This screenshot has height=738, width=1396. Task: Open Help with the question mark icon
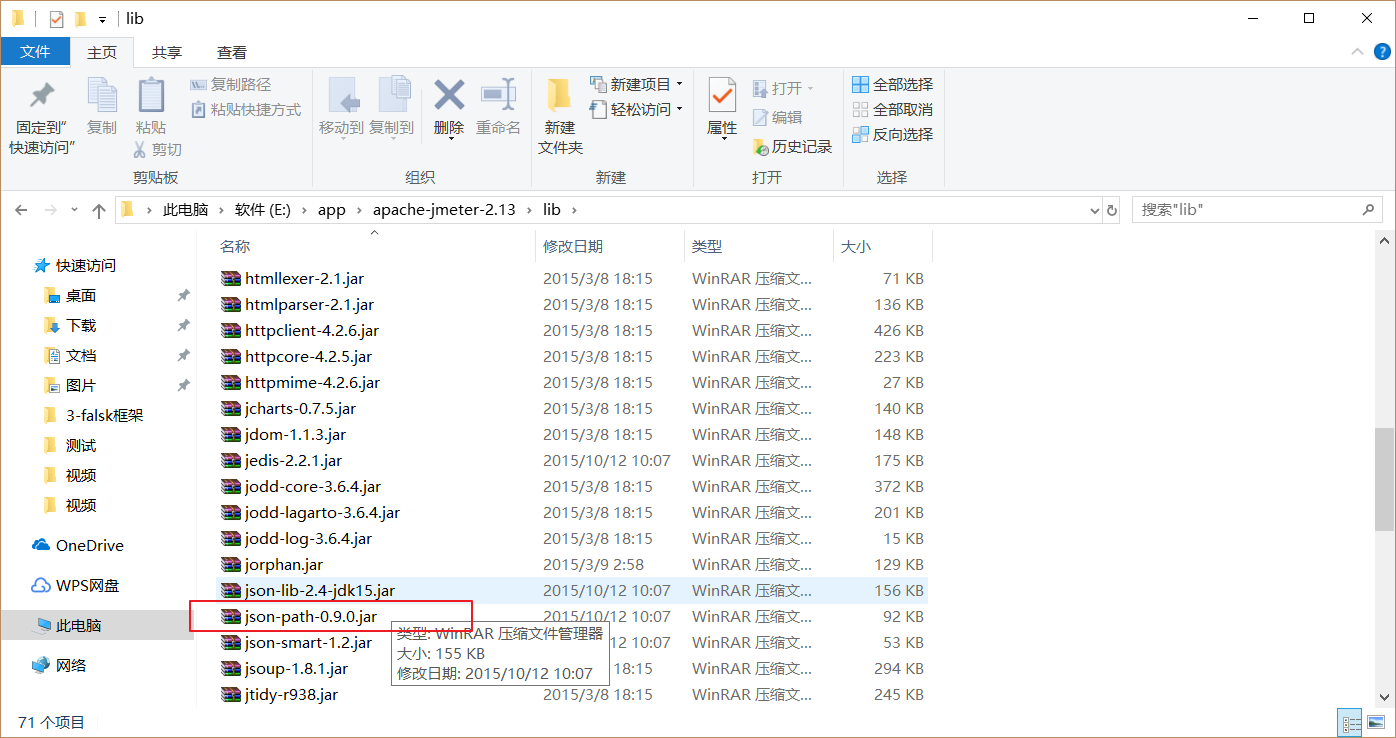[x=1380, y=52]
